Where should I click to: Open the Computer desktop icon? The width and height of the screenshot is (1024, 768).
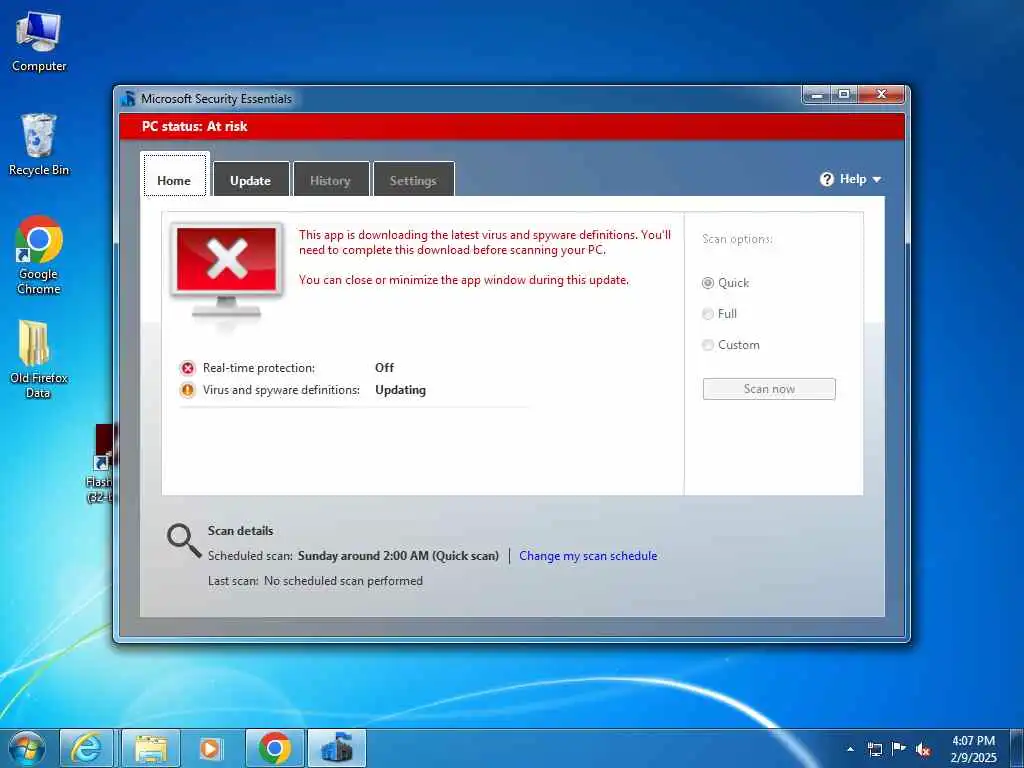pyautogui.click(x=39, y=42)
